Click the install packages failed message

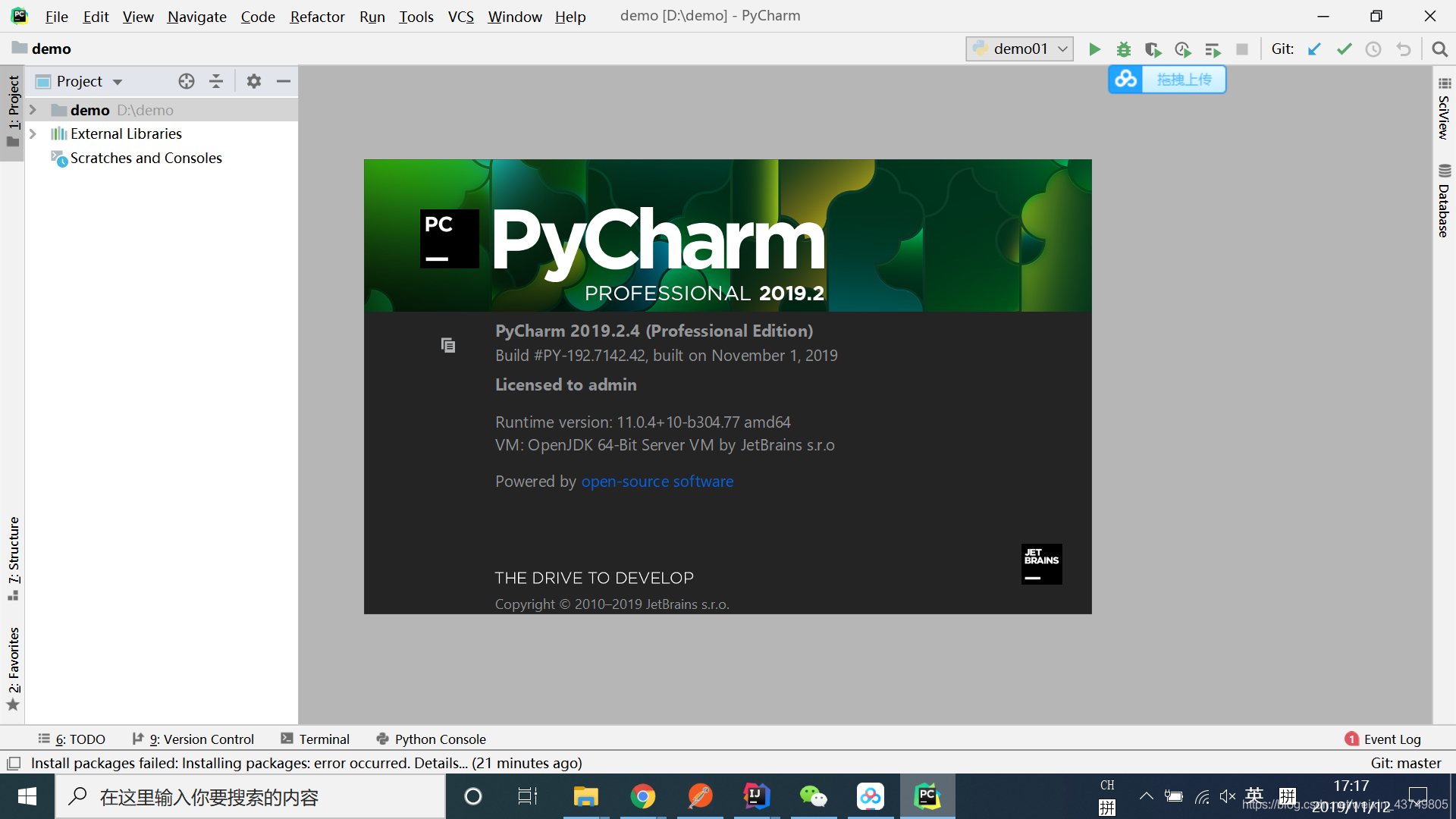click(306, 763)
